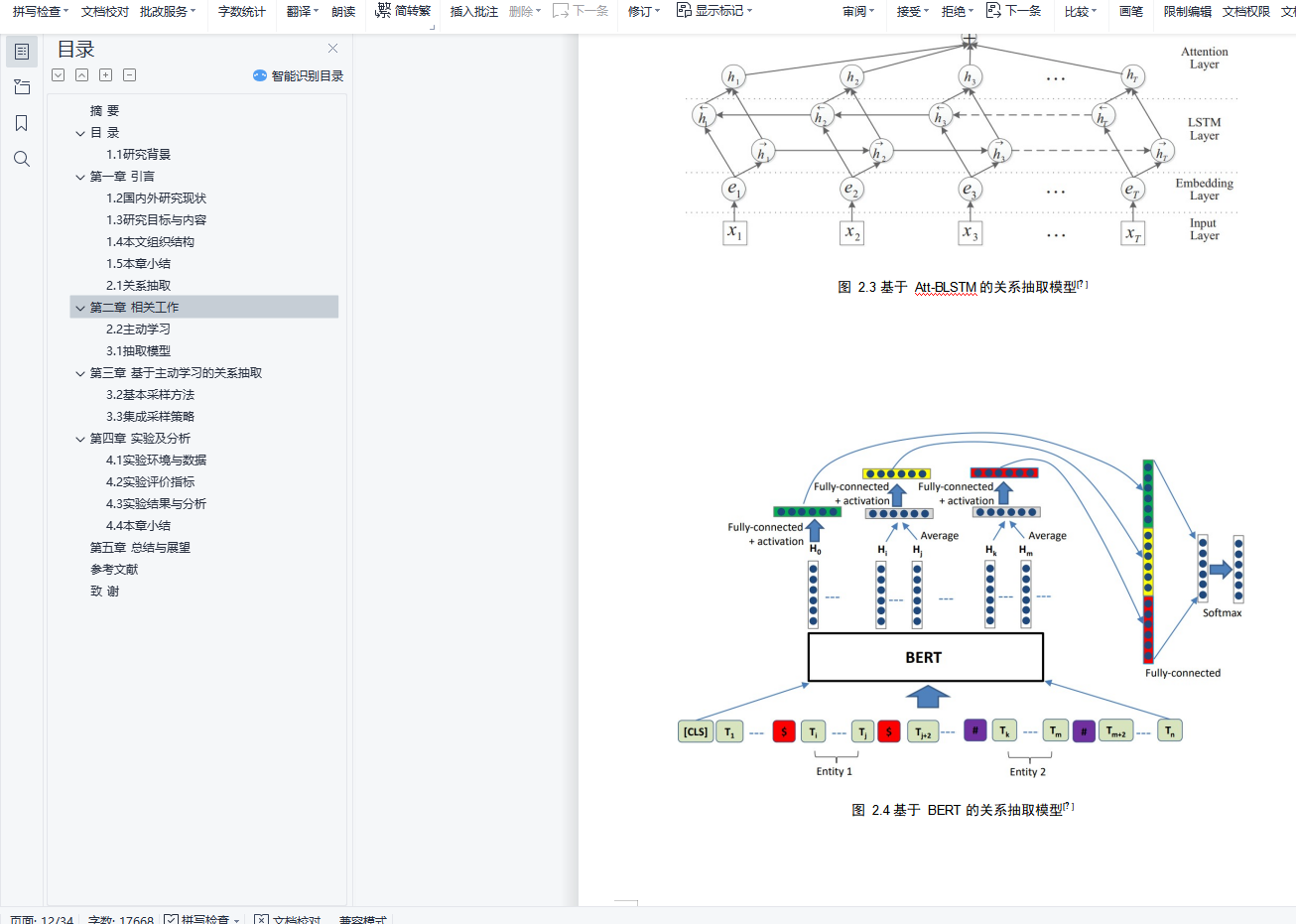Run 智能识别目录 smart outline detection
The height and width of the screenshot is (924, 1296).
pos(298,75)
